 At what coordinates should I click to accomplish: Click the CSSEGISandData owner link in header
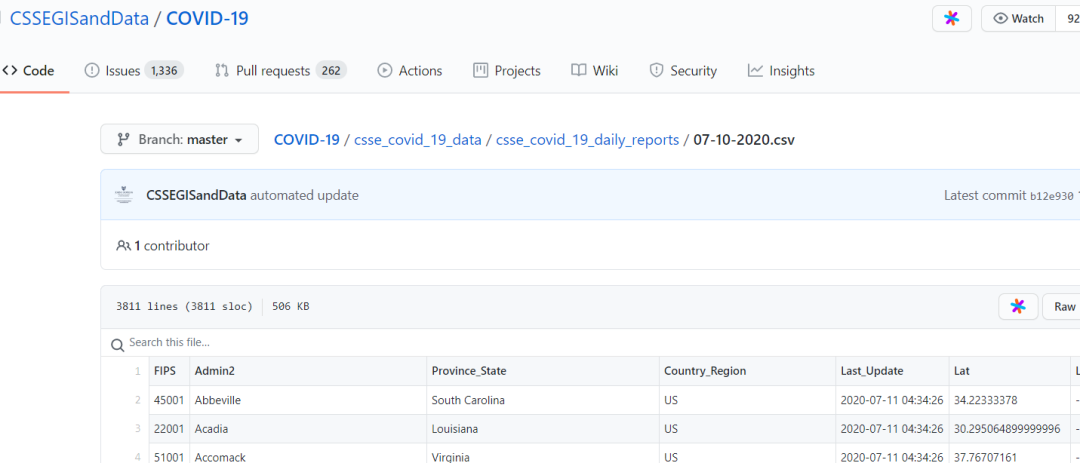pyautogui.click(x=79, y=19)
